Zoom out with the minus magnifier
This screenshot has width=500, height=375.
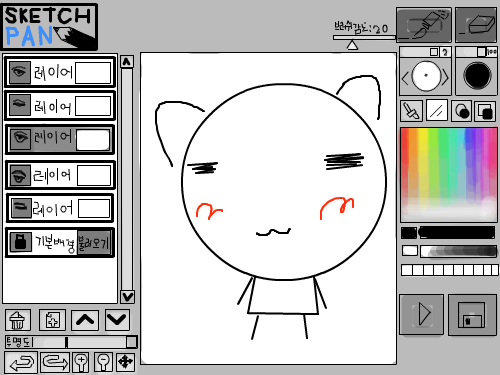103,362
